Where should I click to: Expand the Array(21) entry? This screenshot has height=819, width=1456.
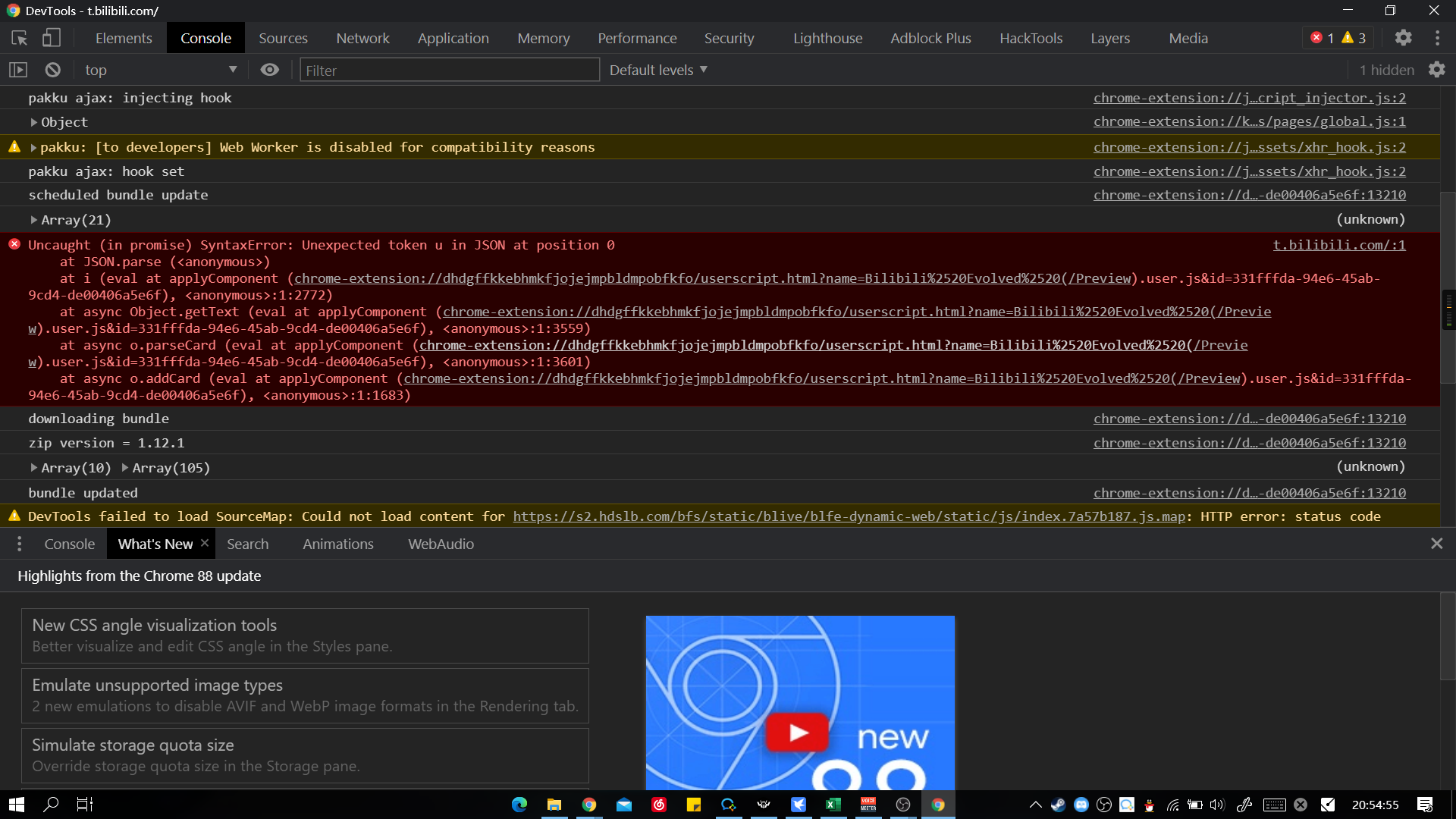34,219
